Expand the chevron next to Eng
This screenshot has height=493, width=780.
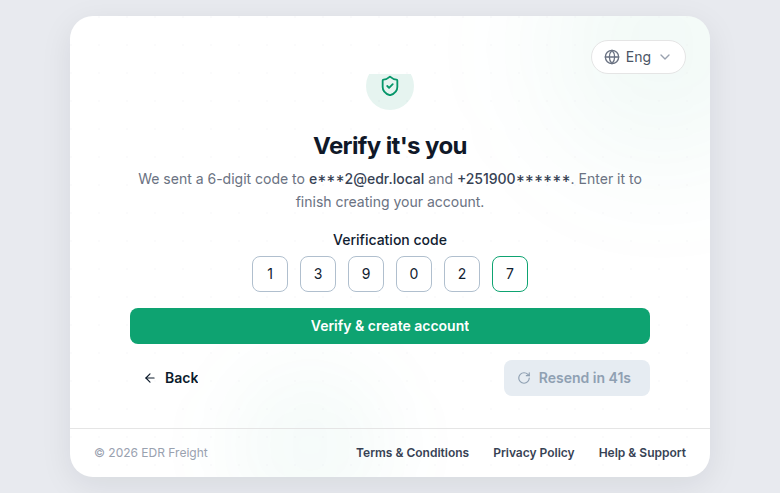[x=665, y=57]
